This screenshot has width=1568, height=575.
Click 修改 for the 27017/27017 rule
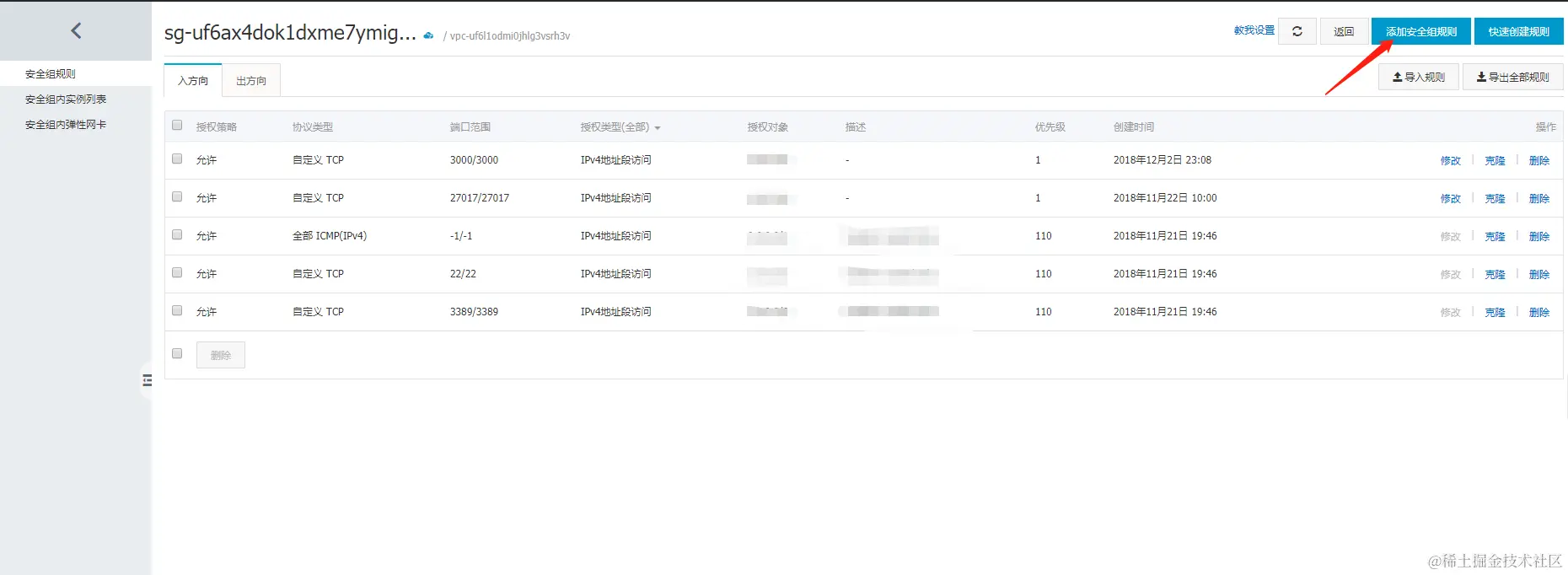[x=1451, y=198]
